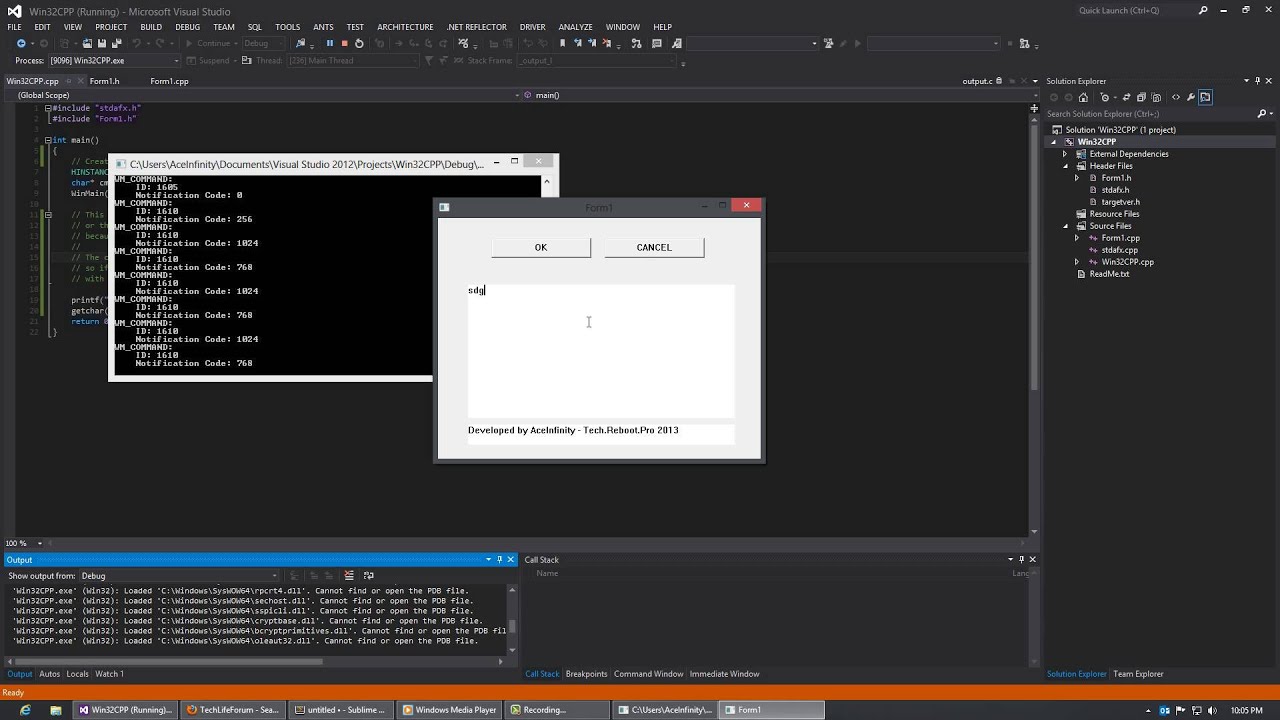Switch to Breakpoints tab
Image resolution: width=1280 pixels, height=720 pixels.
click(586, 674)
